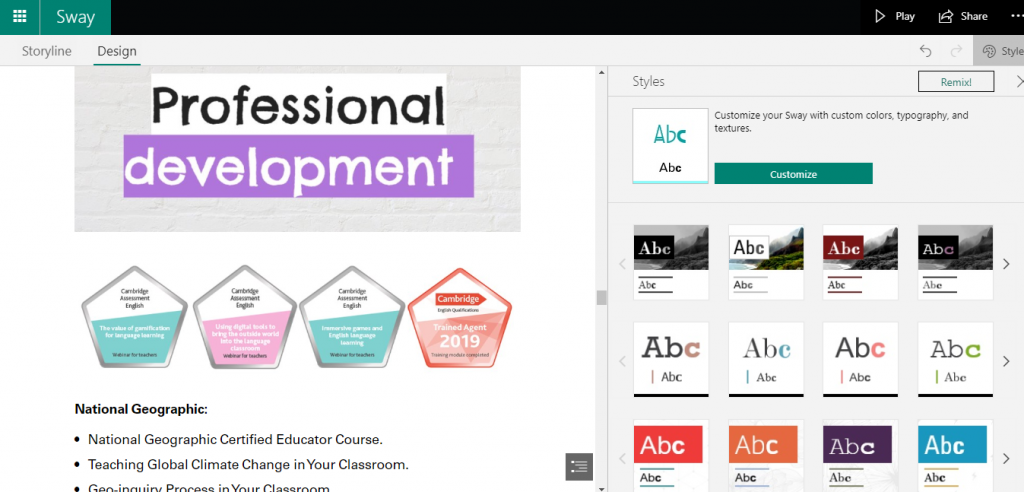Click the Sway app title
The height and width of the screenshot is (492, 1024).
point(76,17)
